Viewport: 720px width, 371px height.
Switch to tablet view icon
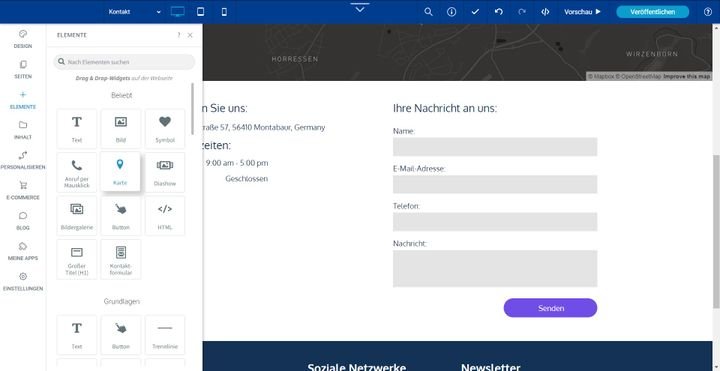[x=201, y=12]
